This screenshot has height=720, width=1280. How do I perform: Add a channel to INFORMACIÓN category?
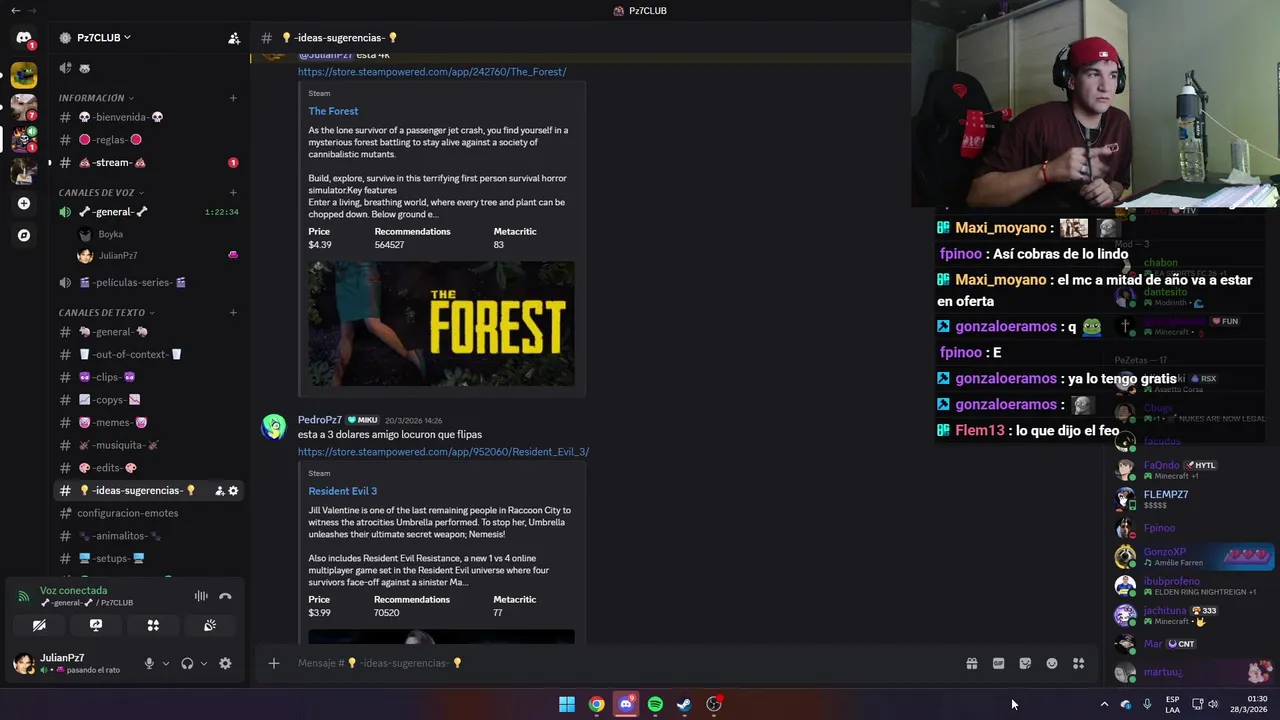233,98
